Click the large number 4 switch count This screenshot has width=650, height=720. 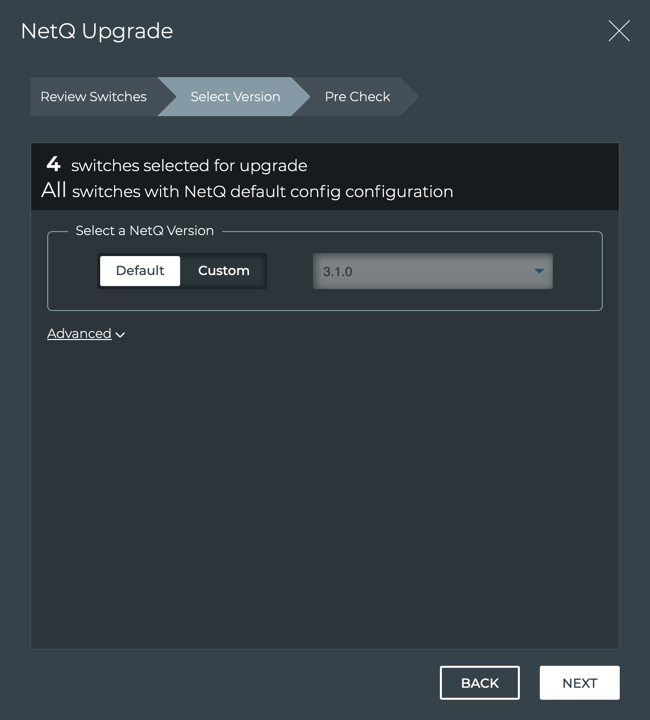53,164
